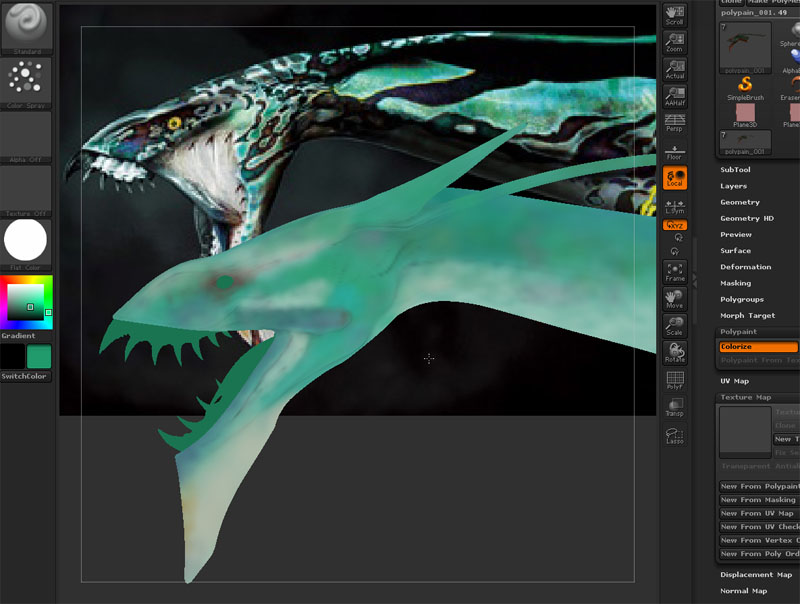This screenshot has height=604, width=800.
Task: Click the AAHalf icon
Action: [x=674, y=96]
